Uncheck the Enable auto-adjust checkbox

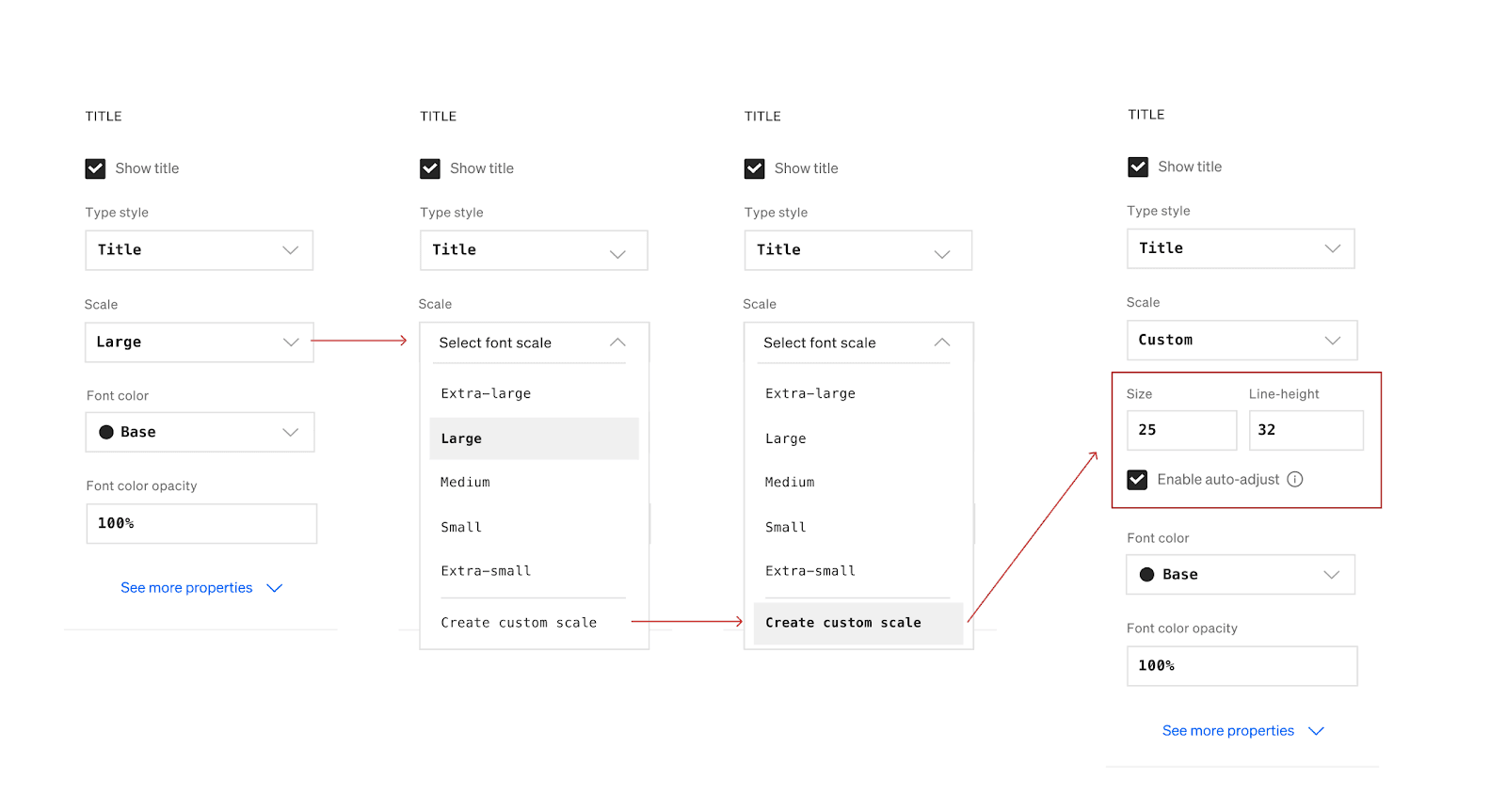[x=1137, y=480]
